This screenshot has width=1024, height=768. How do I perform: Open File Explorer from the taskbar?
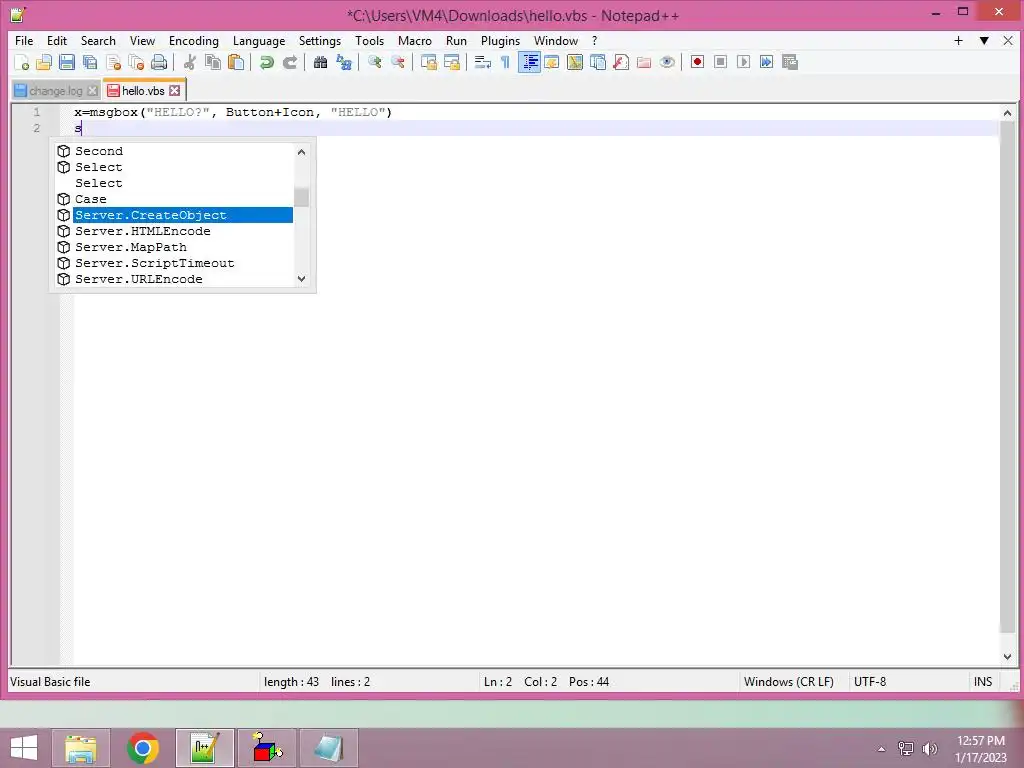click(x=81, y=748)
